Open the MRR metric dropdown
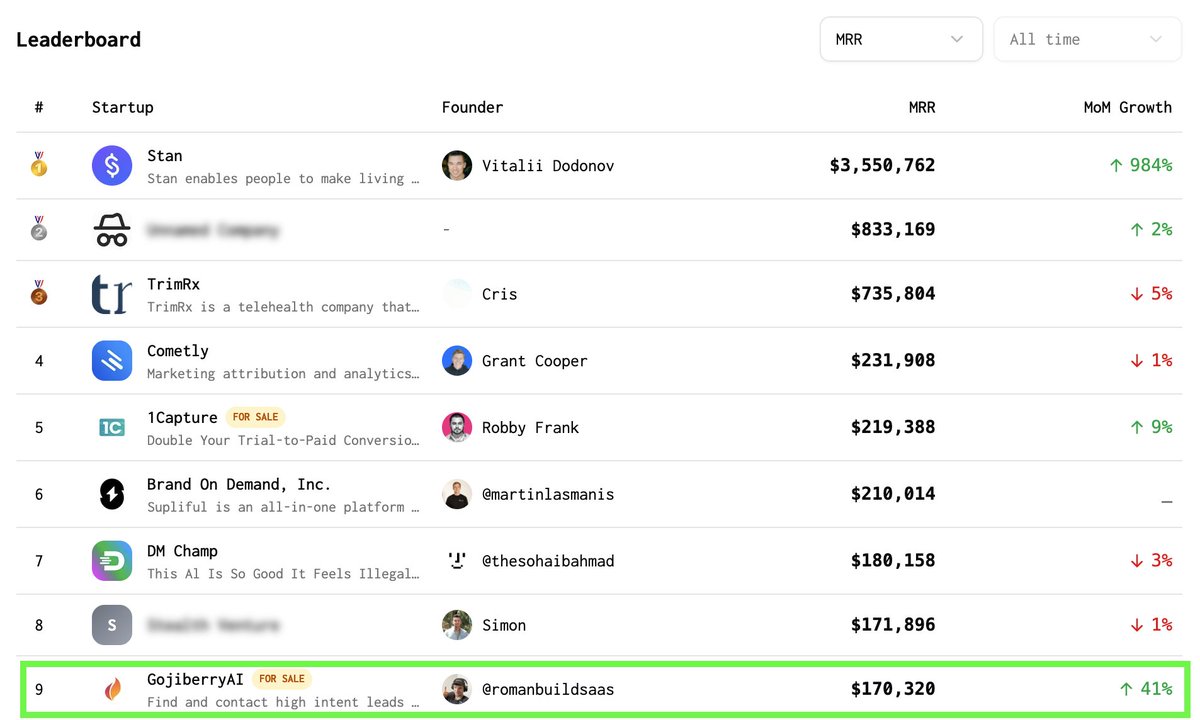 click(x=901, y=39)
